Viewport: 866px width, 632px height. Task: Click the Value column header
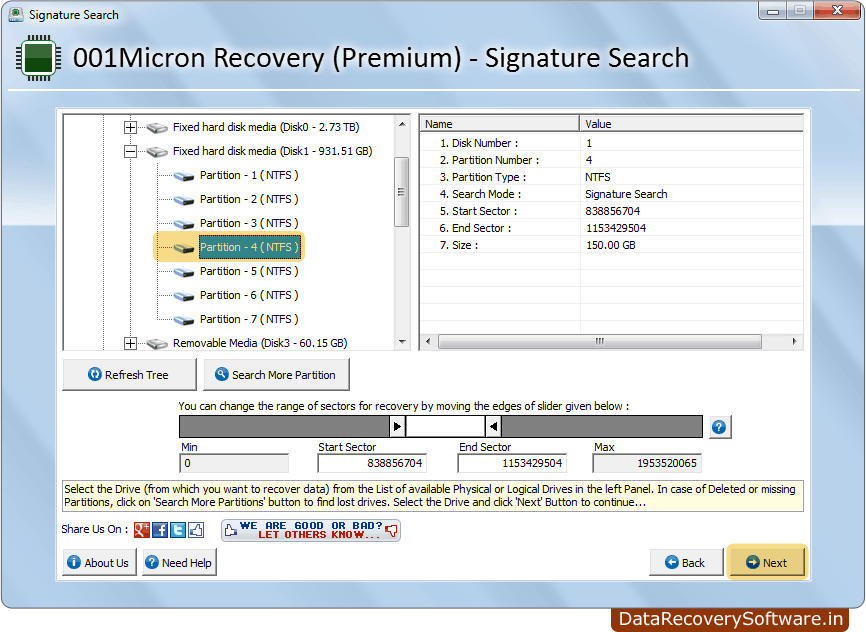click(691, 124)
